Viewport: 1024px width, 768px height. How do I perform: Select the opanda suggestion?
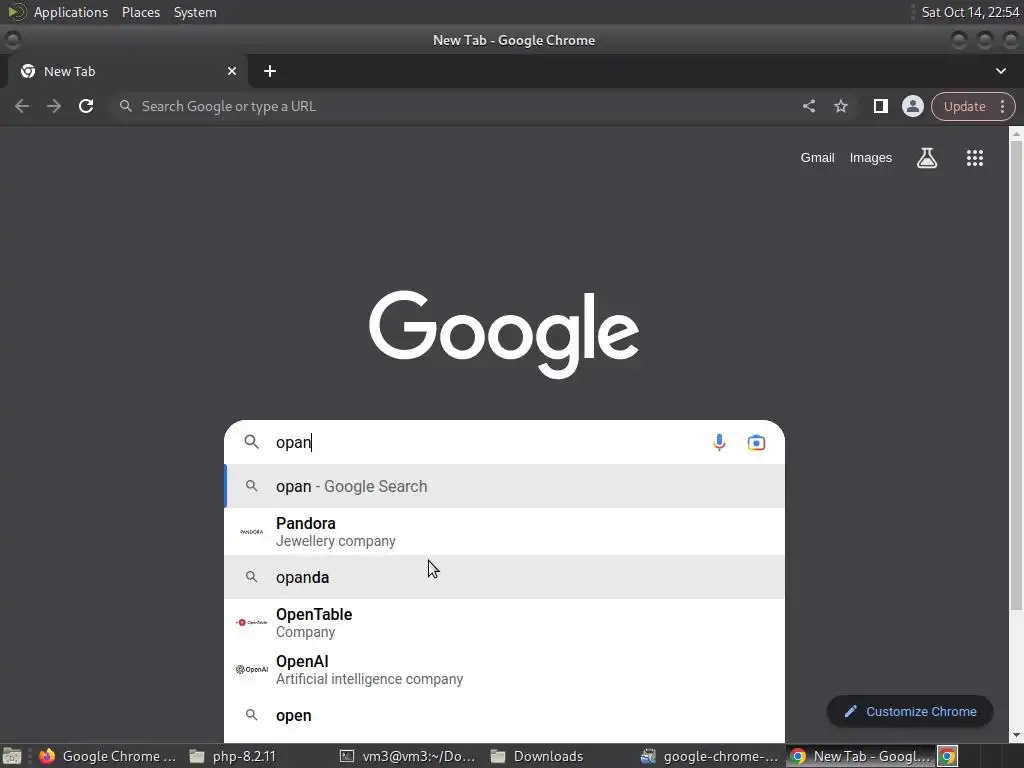504,577
